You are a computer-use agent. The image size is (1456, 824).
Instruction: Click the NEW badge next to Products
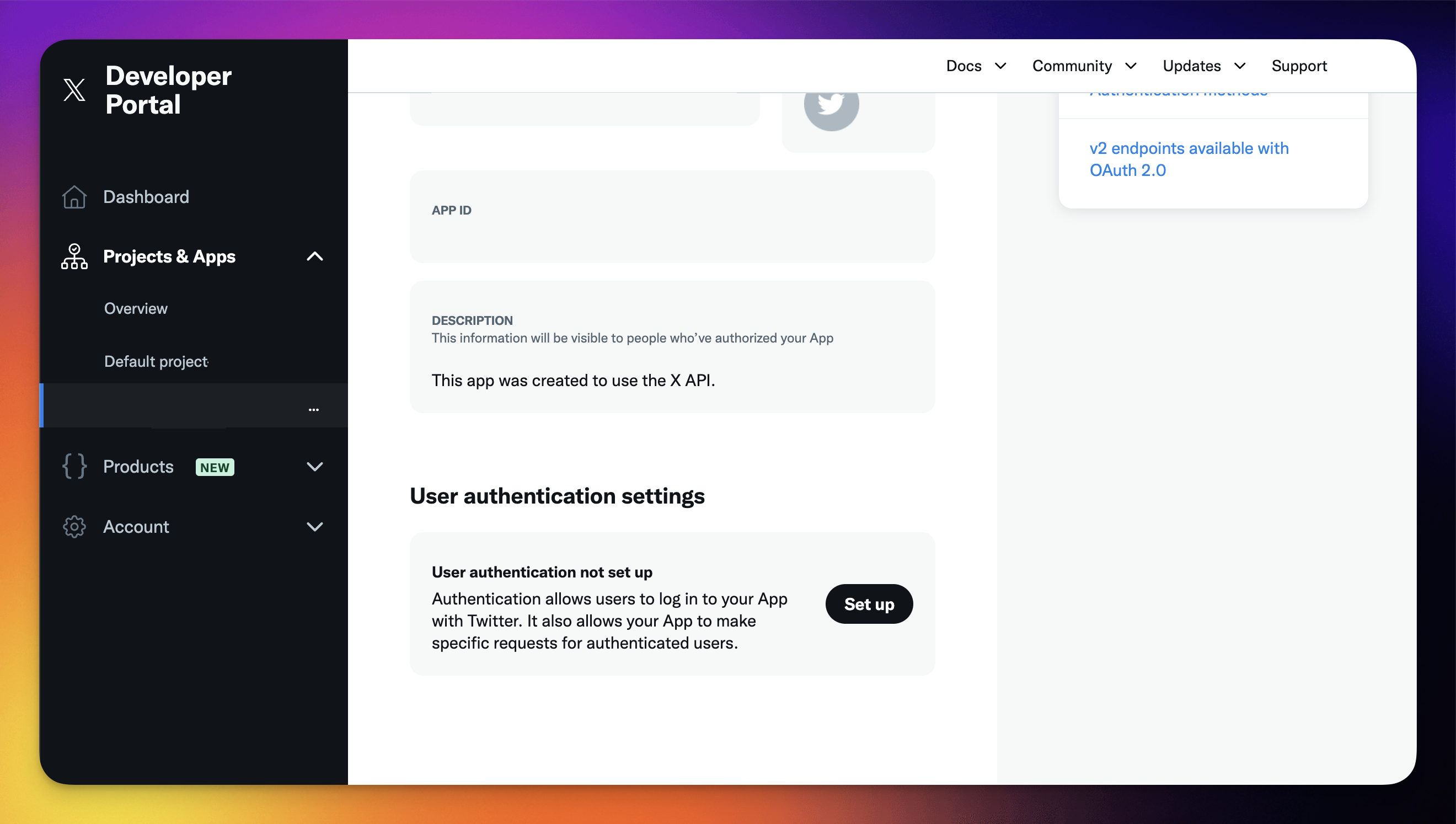click(x=215, y=467)
